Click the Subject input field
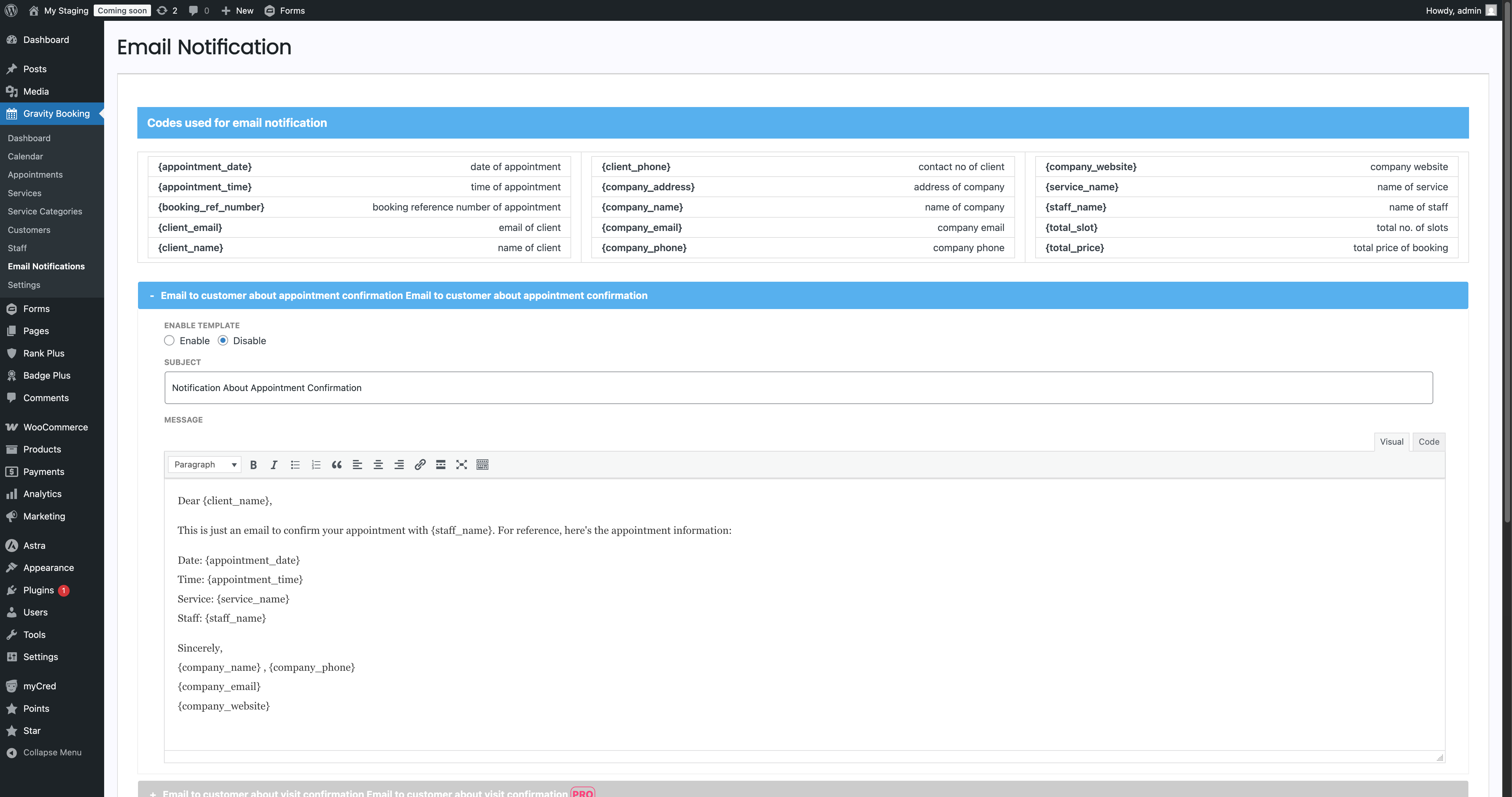The width and height of the screenshot is (1512, 797). pyautogui.click(x=798, y=388)
